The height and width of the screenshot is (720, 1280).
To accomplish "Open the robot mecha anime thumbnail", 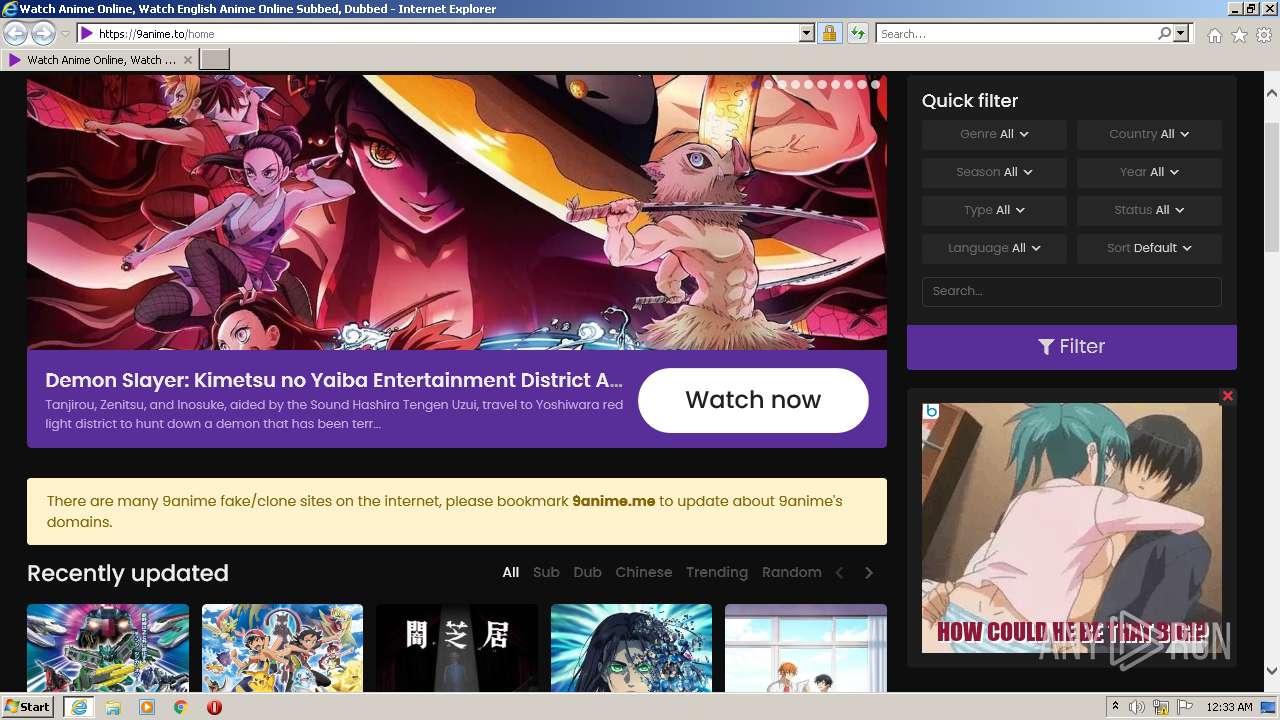I will coord(108,648).
